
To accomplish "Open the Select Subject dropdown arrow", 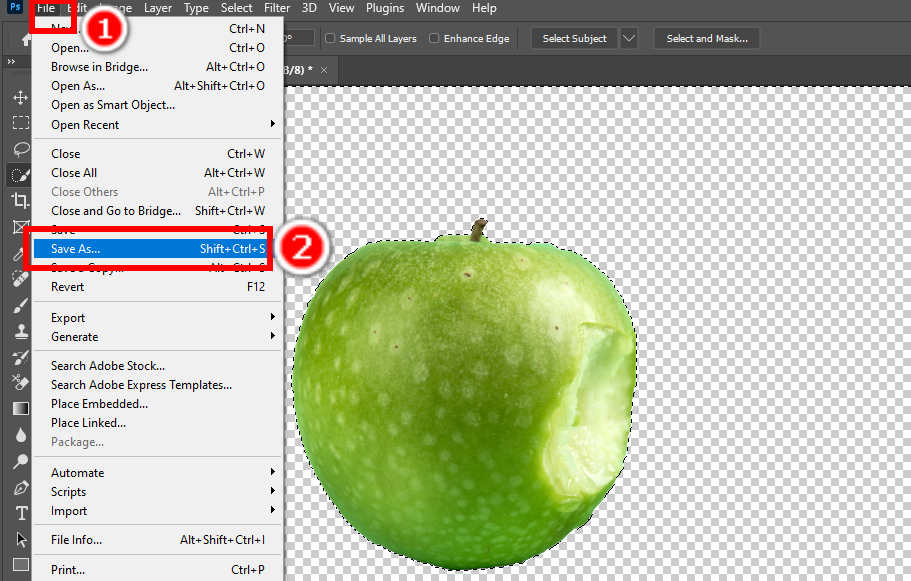I will coord(629,39).
